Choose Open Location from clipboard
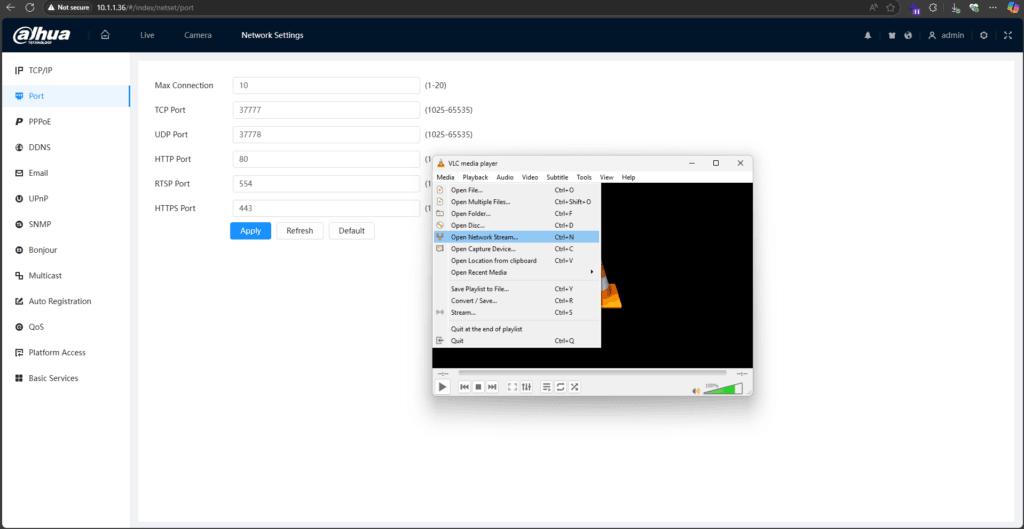 click(x=517, y=261)
